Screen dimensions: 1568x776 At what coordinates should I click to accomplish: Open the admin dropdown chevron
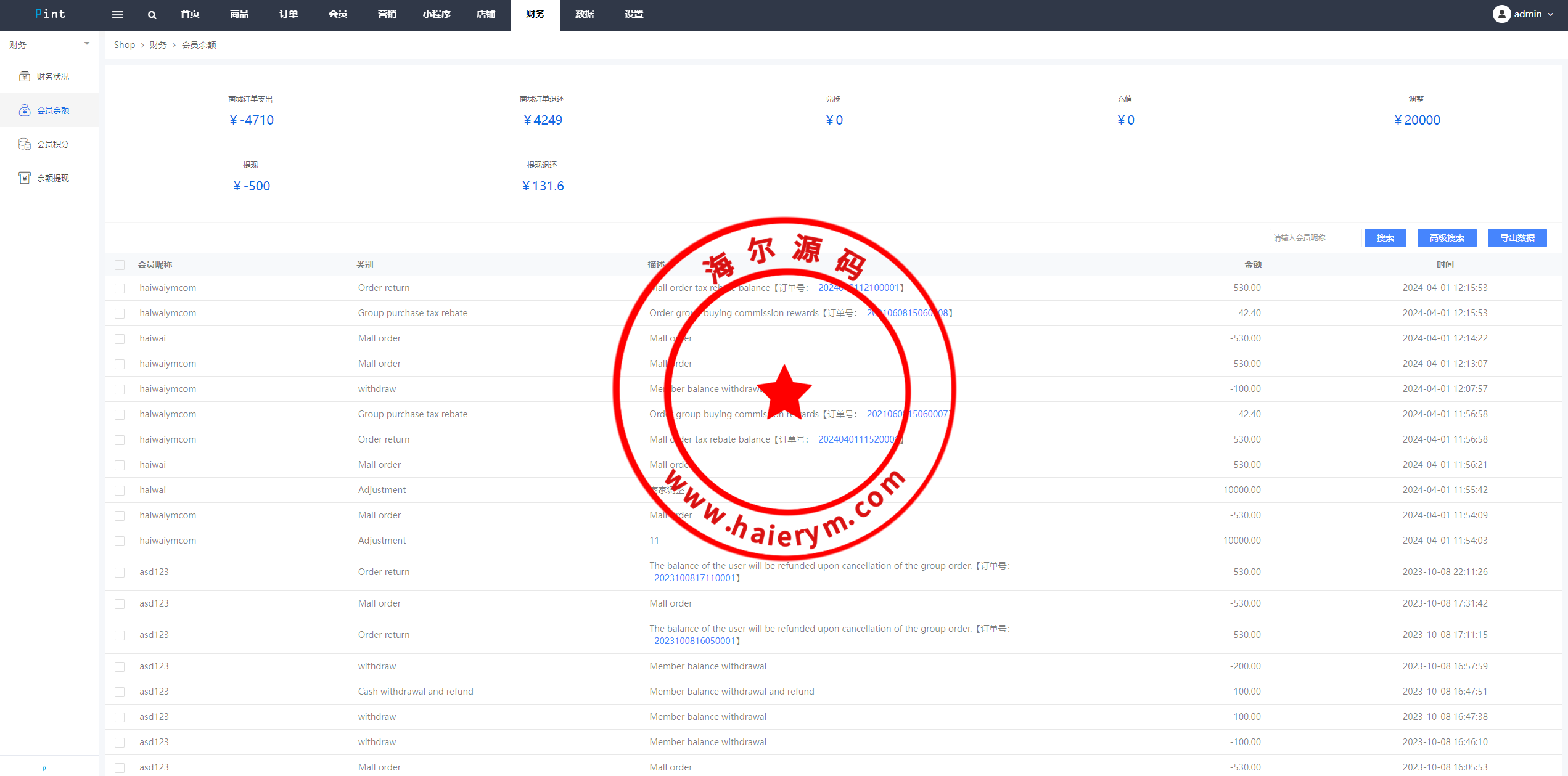click(1551, 14)
